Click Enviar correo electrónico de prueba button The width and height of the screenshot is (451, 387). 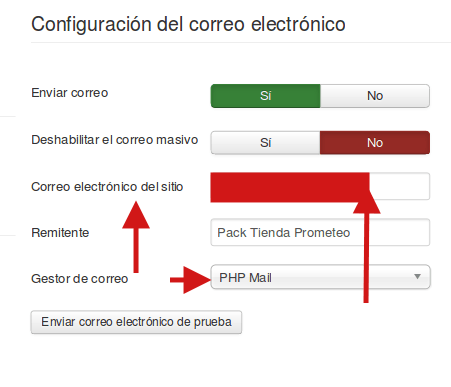pyautogui.click(x=136, y=322)
